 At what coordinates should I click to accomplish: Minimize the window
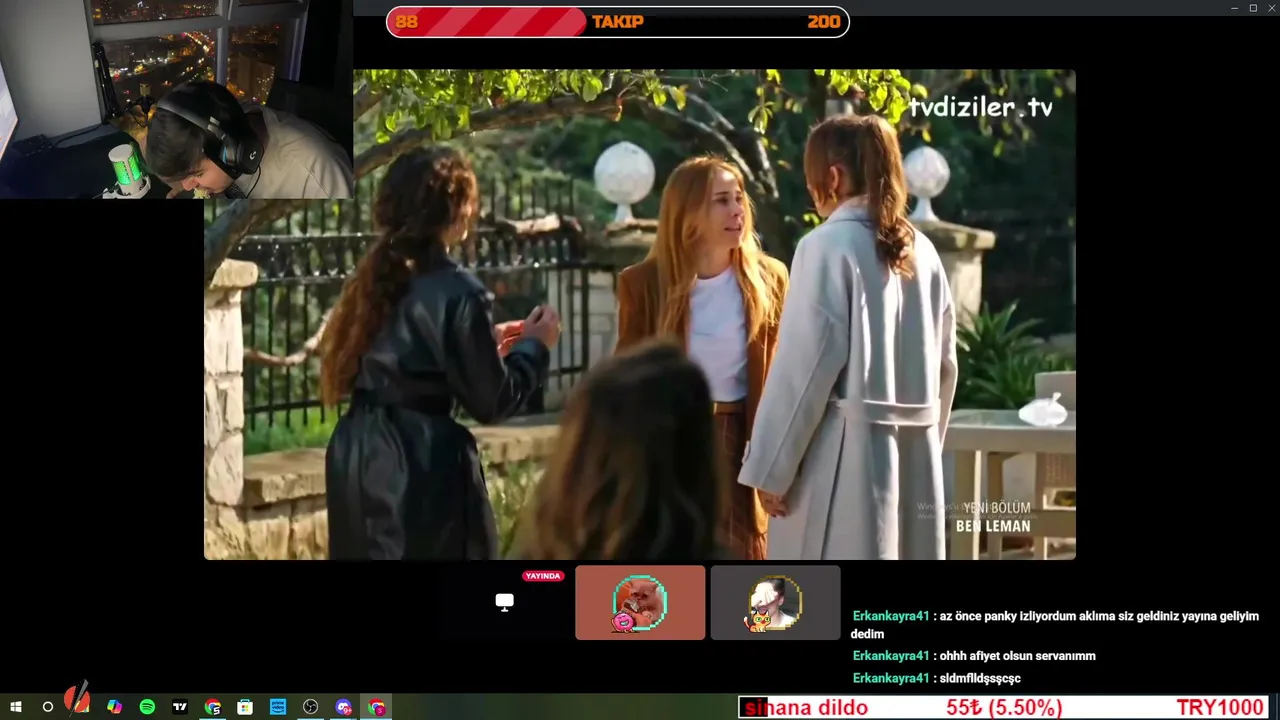point(1235,8)
